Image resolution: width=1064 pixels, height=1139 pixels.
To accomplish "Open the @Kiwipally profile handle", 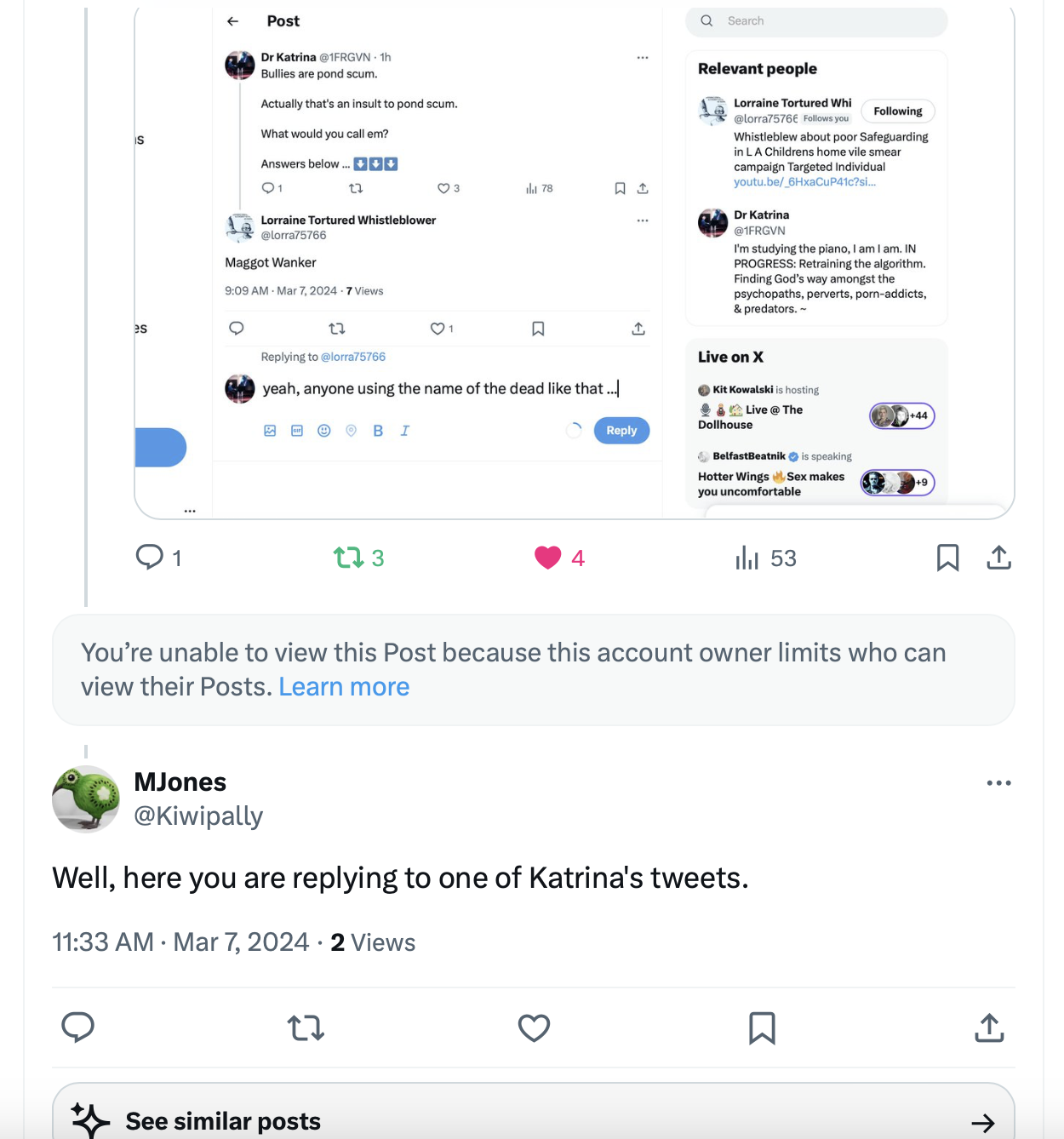I will point(198,816).
